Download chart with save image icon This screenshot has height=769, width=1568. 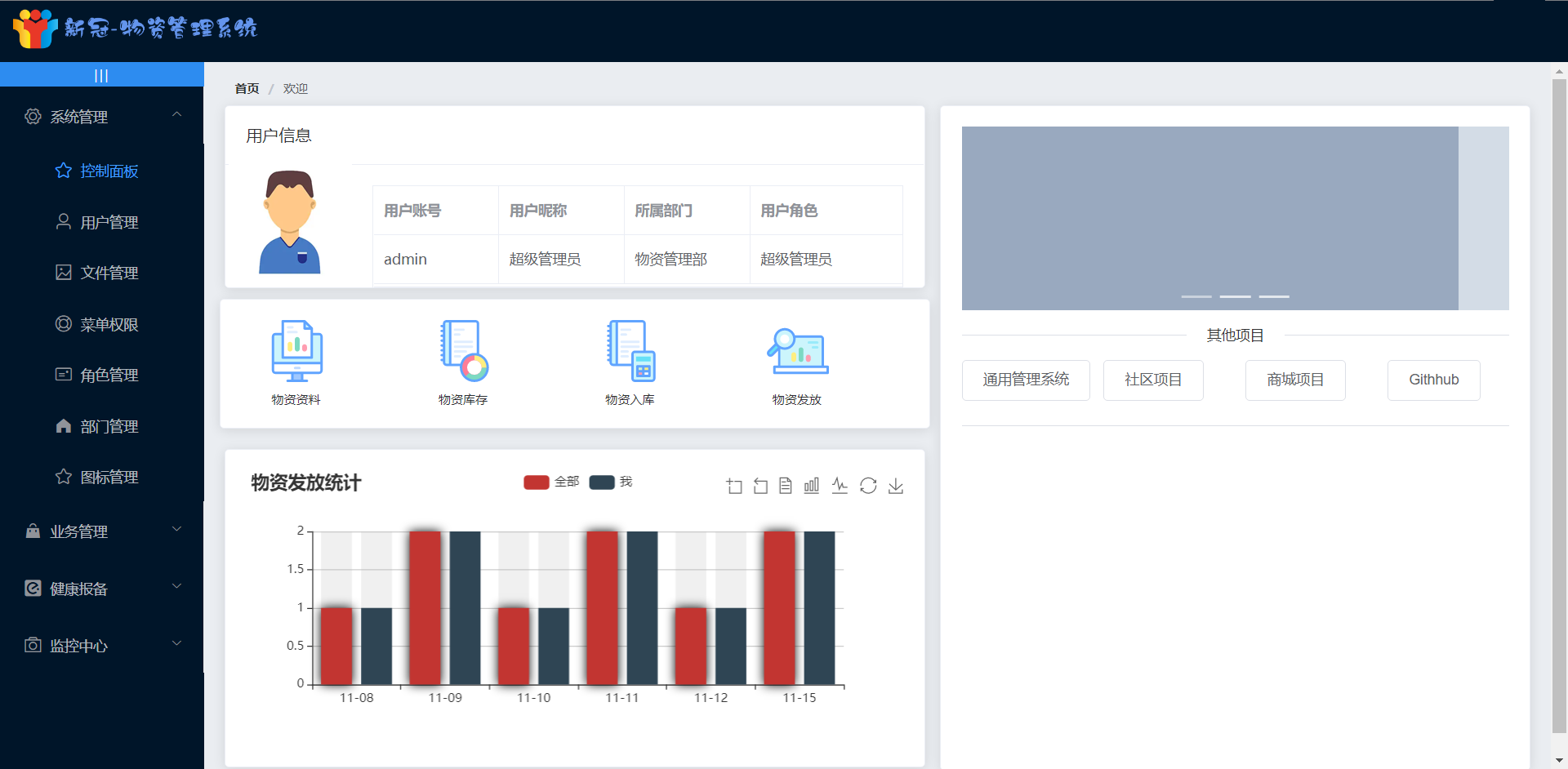point(896,486)
